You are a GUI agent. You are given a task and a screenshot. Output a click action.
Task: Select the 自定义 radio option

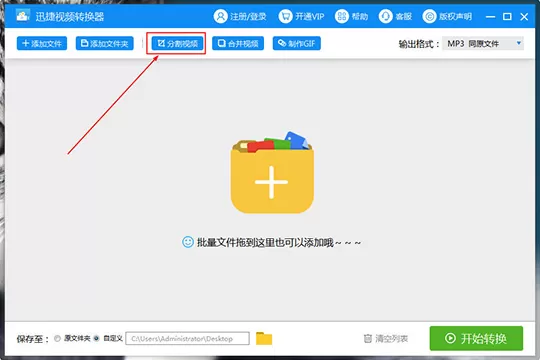point(96,338)
